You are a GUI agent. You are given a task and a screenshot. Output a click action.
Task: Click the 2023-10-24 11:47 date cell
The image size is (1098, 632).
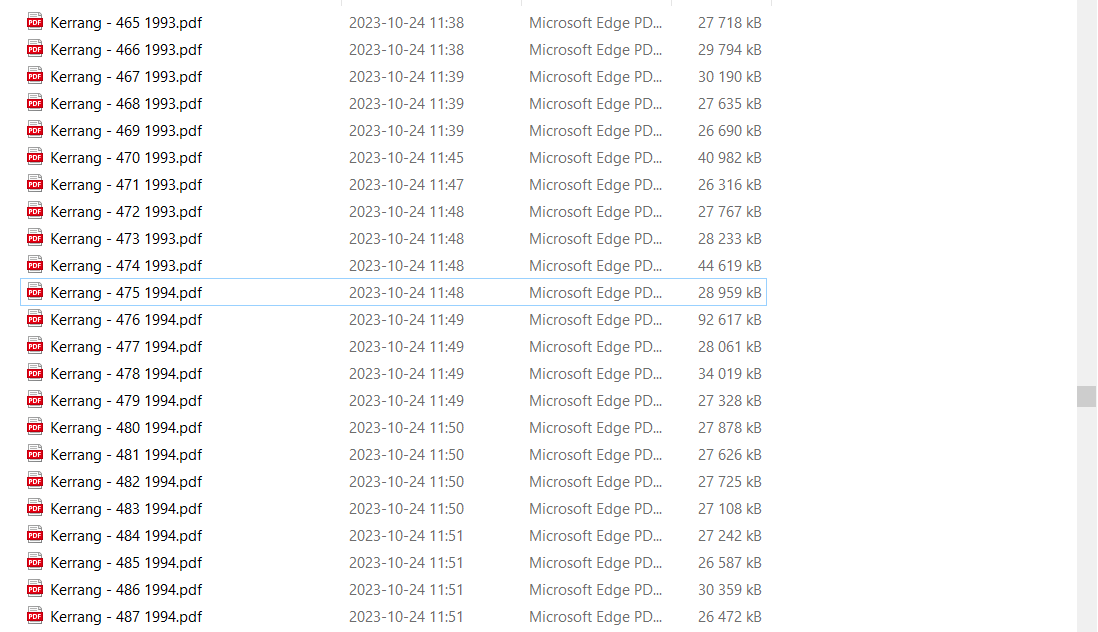click(x=406, y=185)
